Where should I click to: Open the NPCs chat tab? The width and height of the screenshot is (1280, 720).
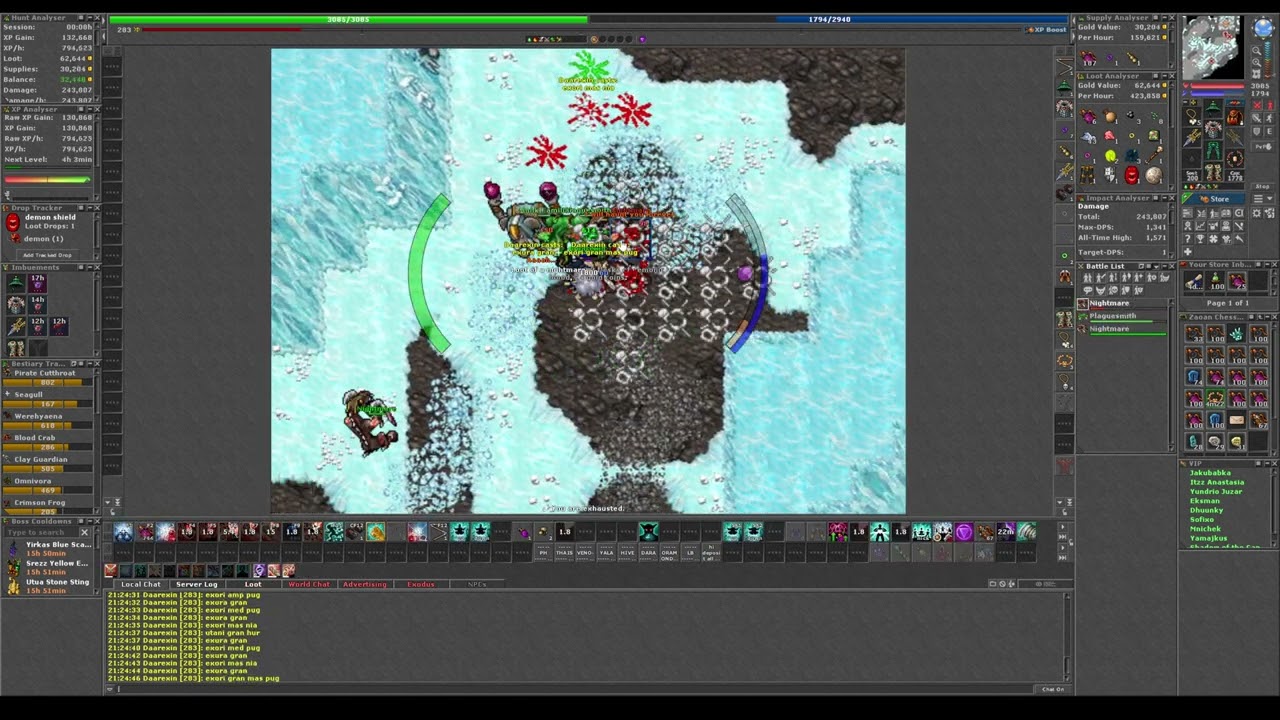pos(477,584)
